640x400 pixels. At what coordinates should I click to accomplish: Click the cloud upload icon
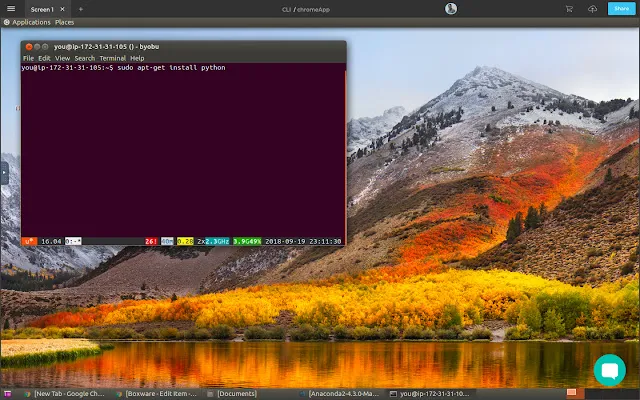pyautogui.click(x=592, y=9)
